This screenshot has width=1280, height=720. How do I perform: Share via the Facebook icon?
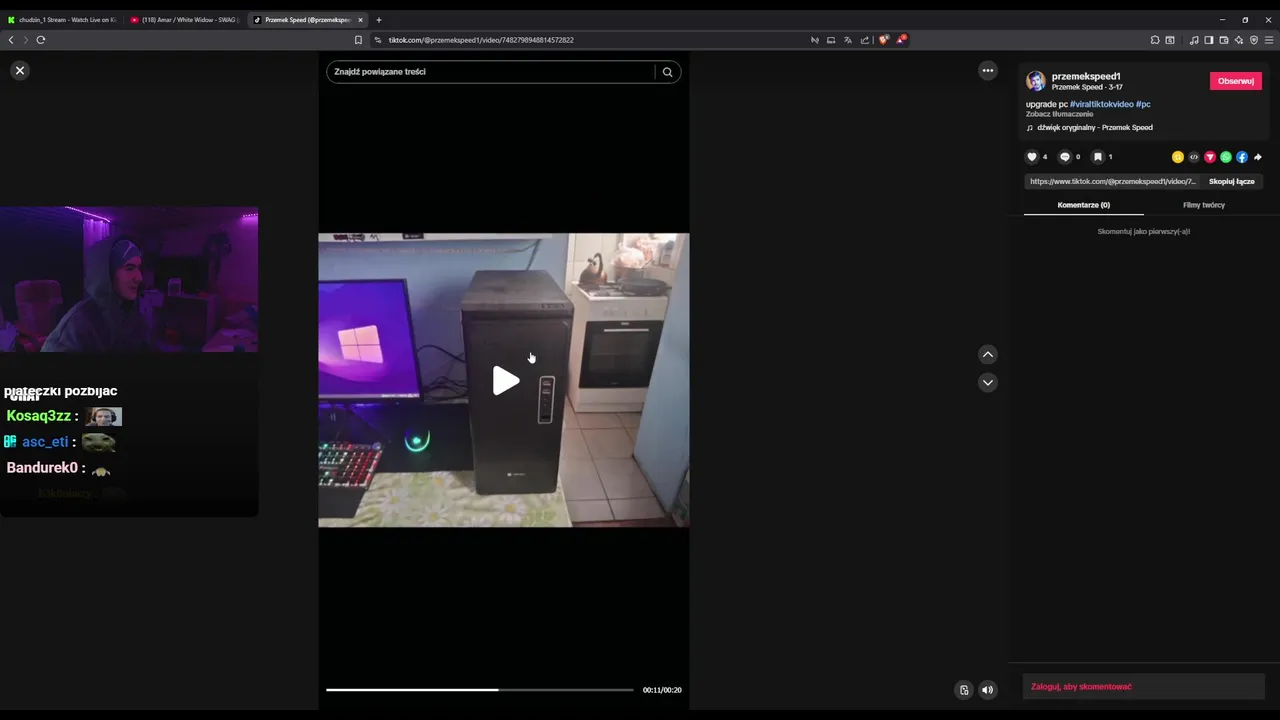[1242, 157]
